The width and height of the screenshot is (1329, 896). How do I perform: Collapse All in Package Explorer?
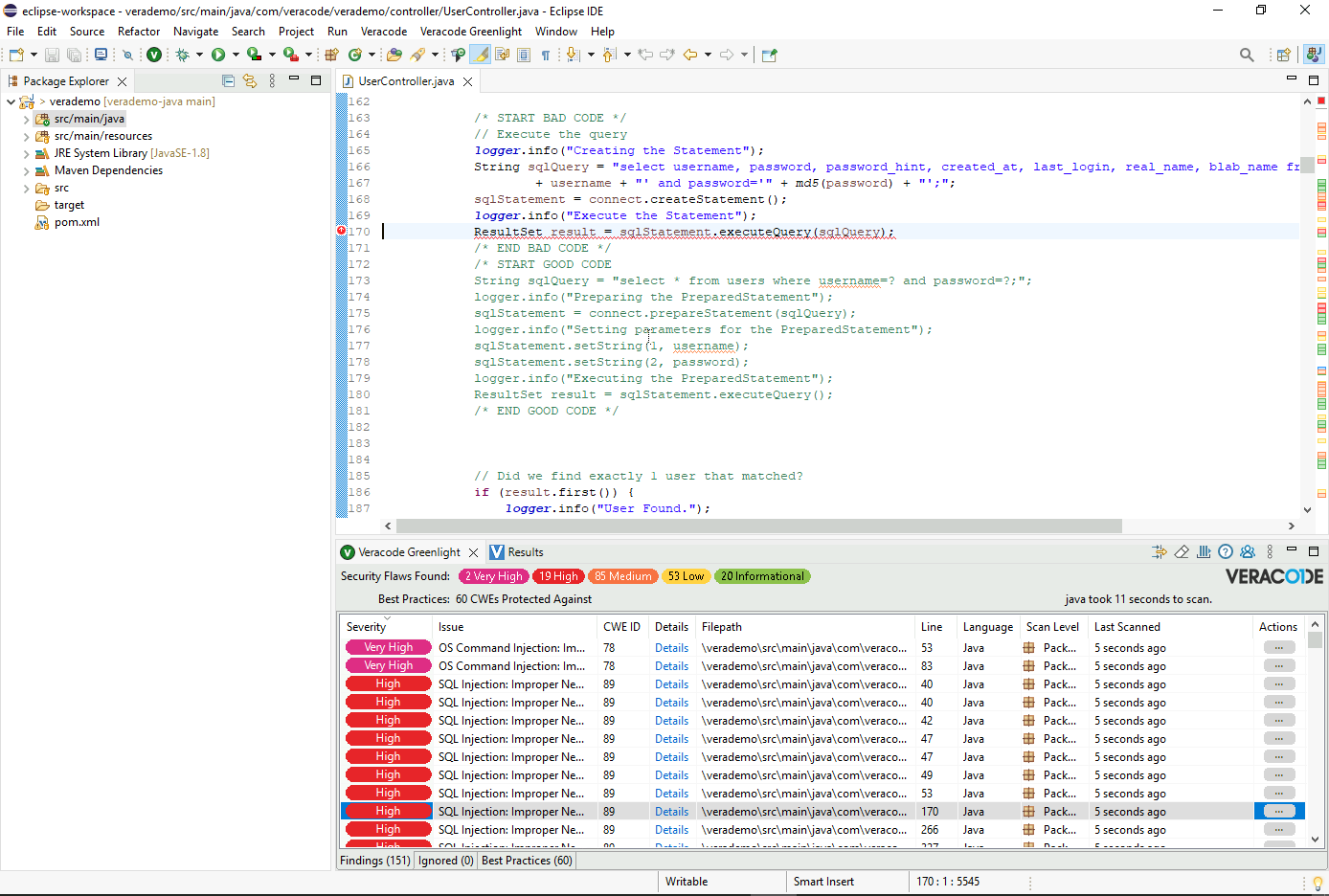tap(228, 81)
